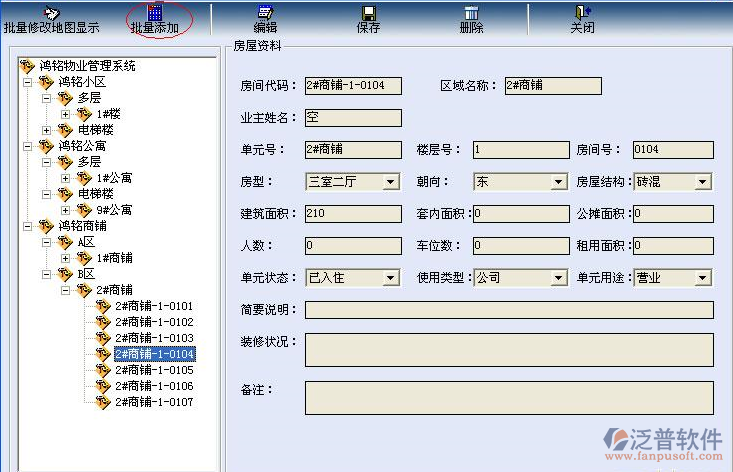Click the 保存 save icon
This screenshot has width=733, height=472.
[368, 12]
